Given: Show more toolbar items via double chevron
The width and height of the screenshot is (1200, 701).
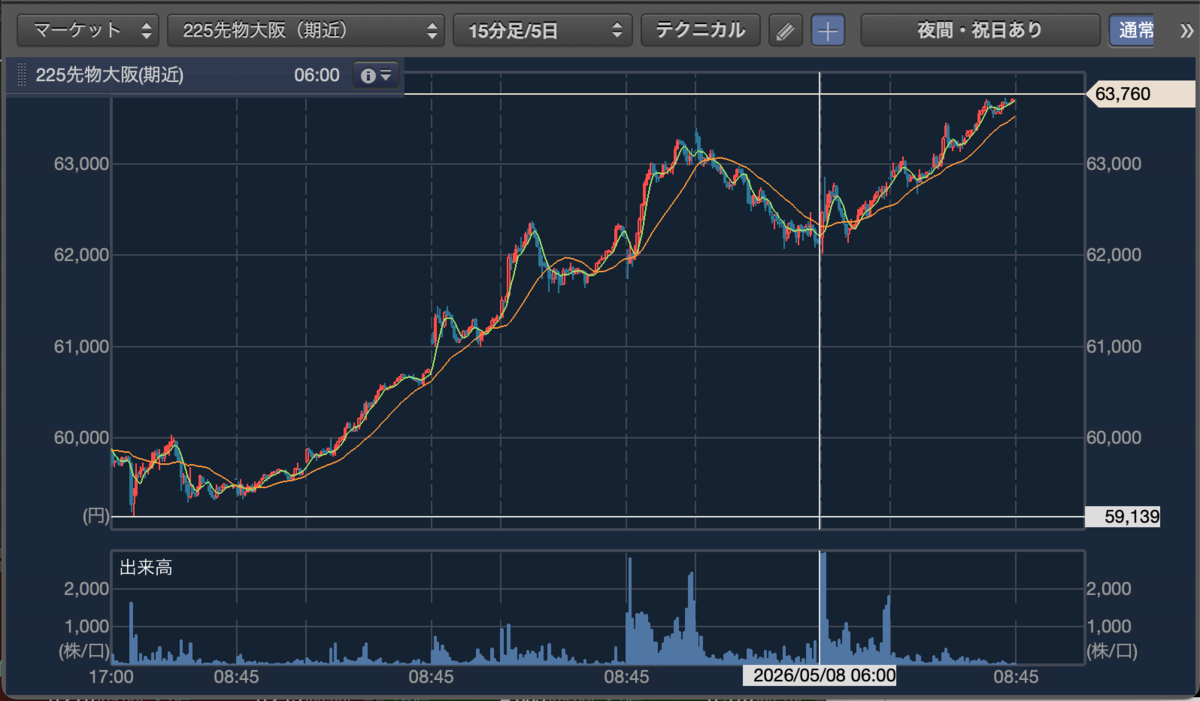Looking at the screenshot, I should [x=1184, y=30].
